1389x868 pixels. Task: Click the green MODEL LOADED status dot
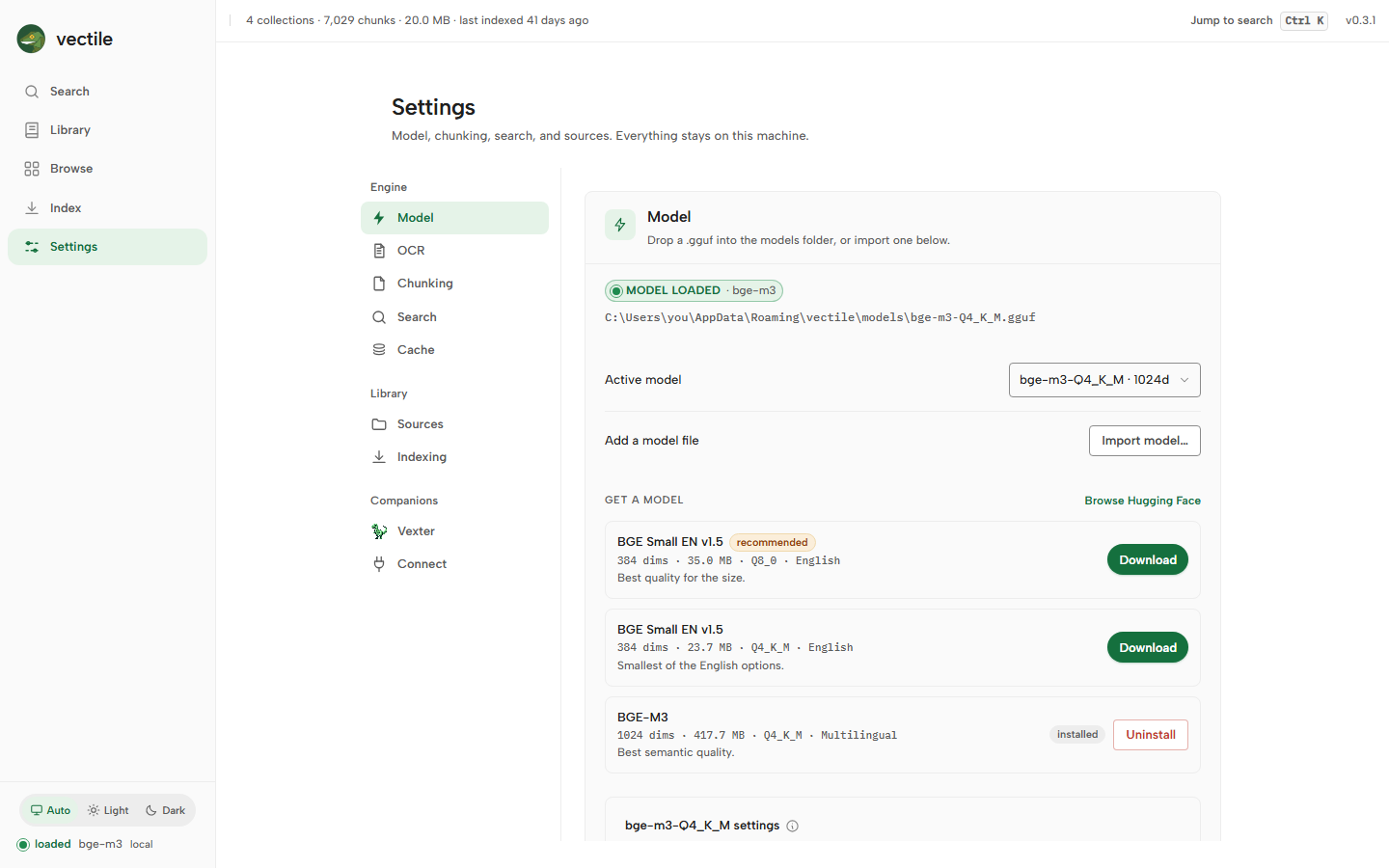click(616, 291)
